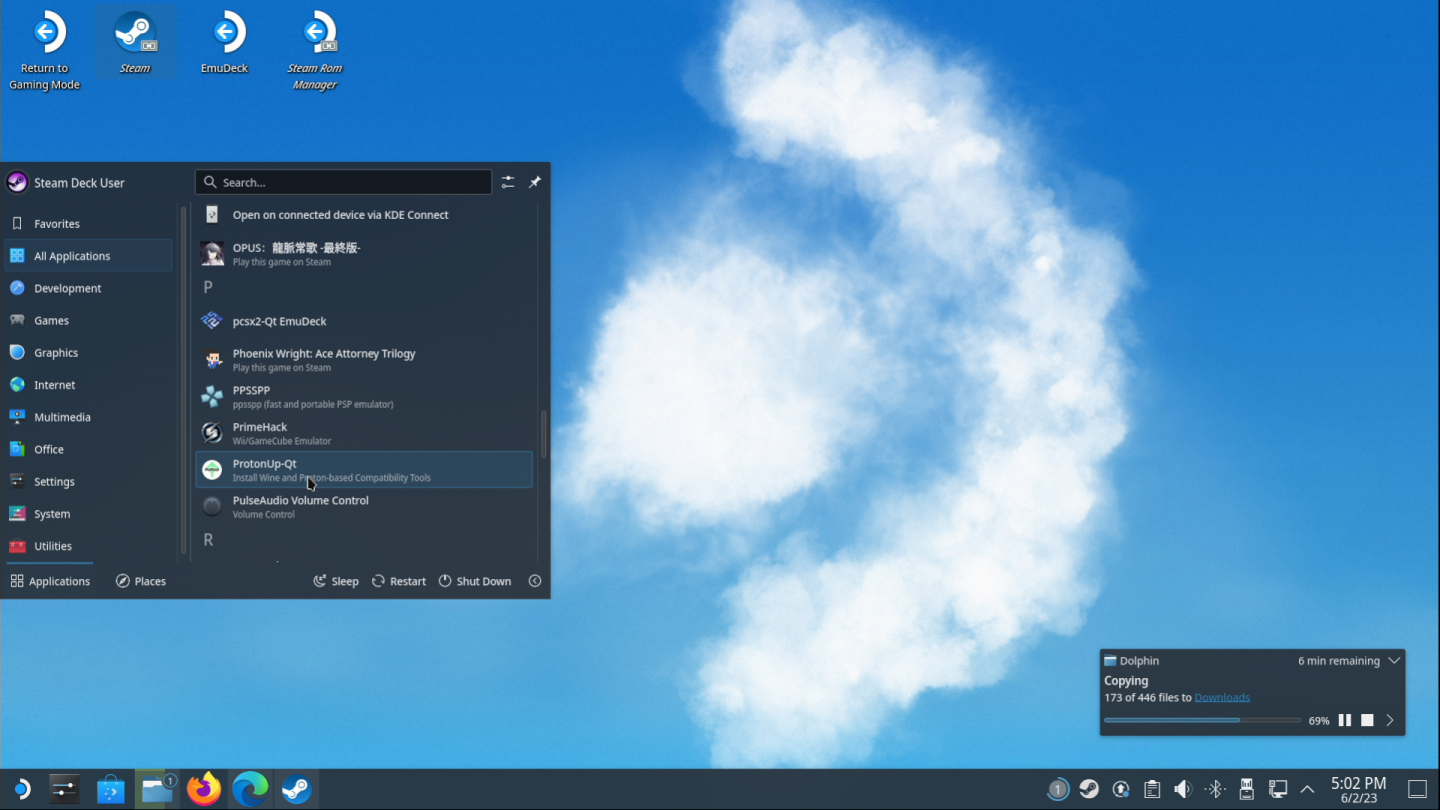Click the Steam system tray icon

(x=1089, y=790)
